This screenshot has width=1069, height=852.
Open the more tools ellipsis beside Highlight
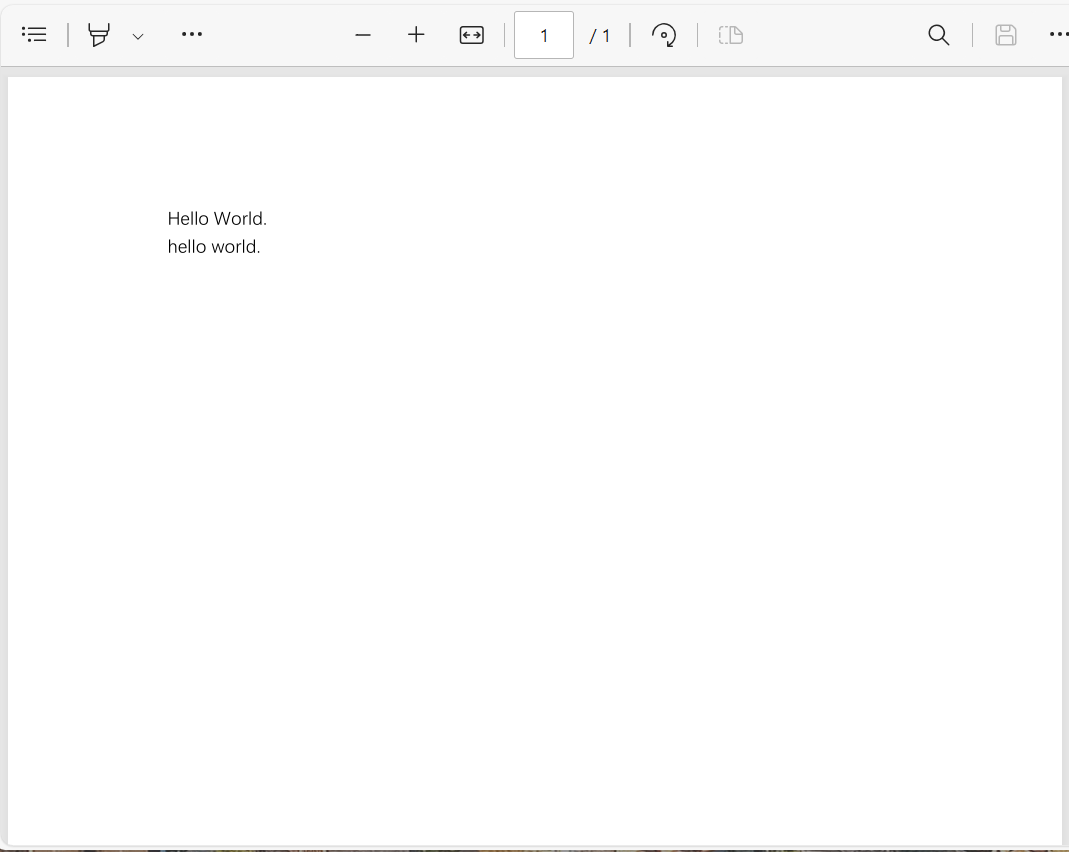[192, 35]
